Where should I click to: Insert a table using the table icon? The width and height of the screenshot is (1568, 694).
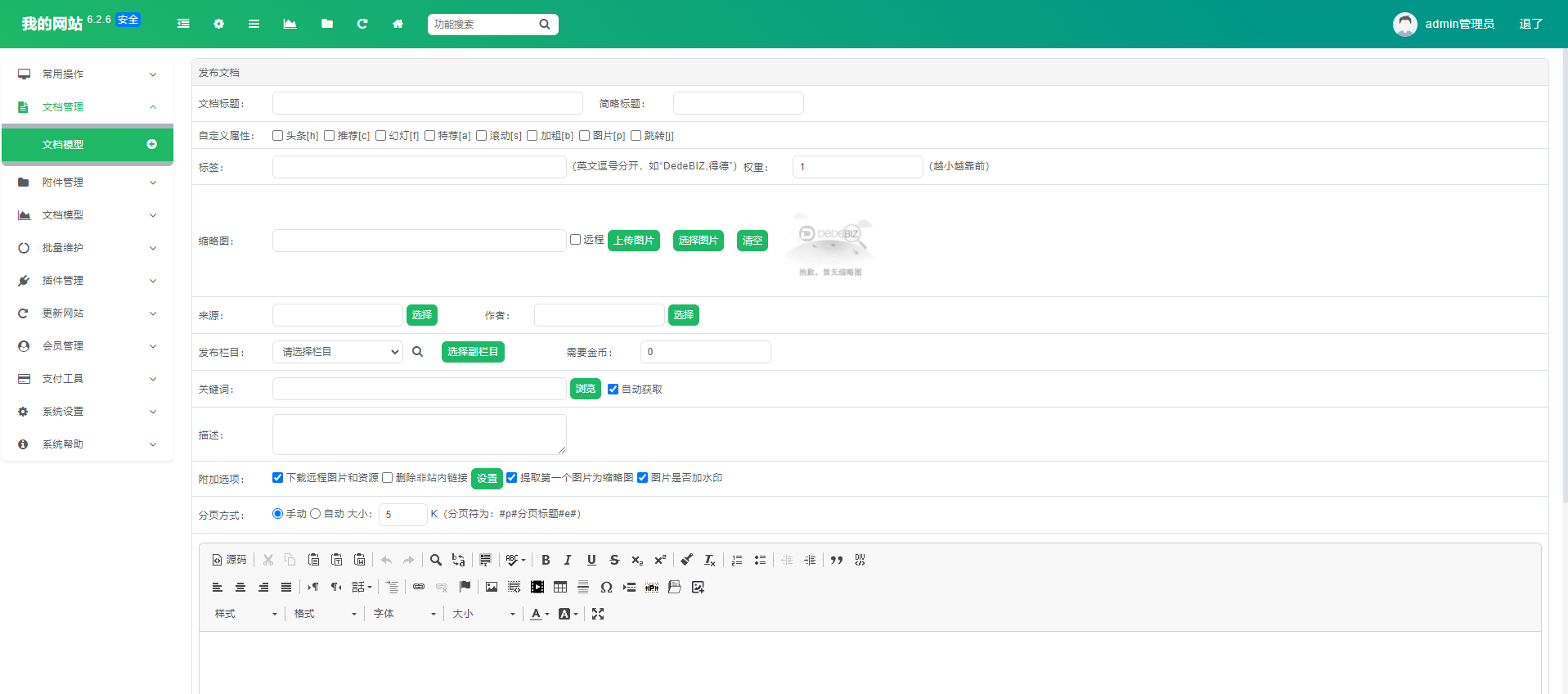[560, 588]
